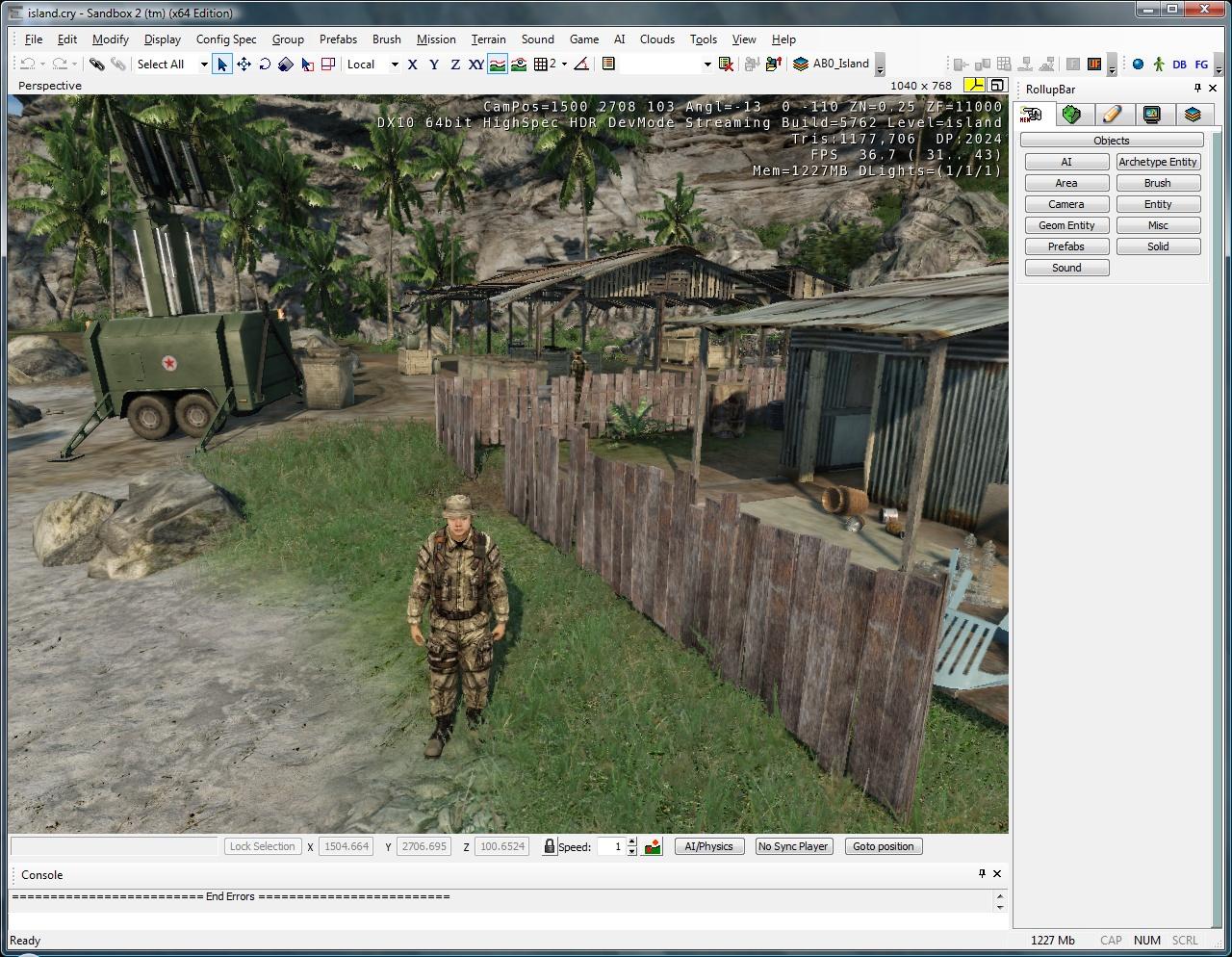This screenshot has height=957, width=1232.
Task: Switch to the Display settings tab
Action: click(1152, 115)
